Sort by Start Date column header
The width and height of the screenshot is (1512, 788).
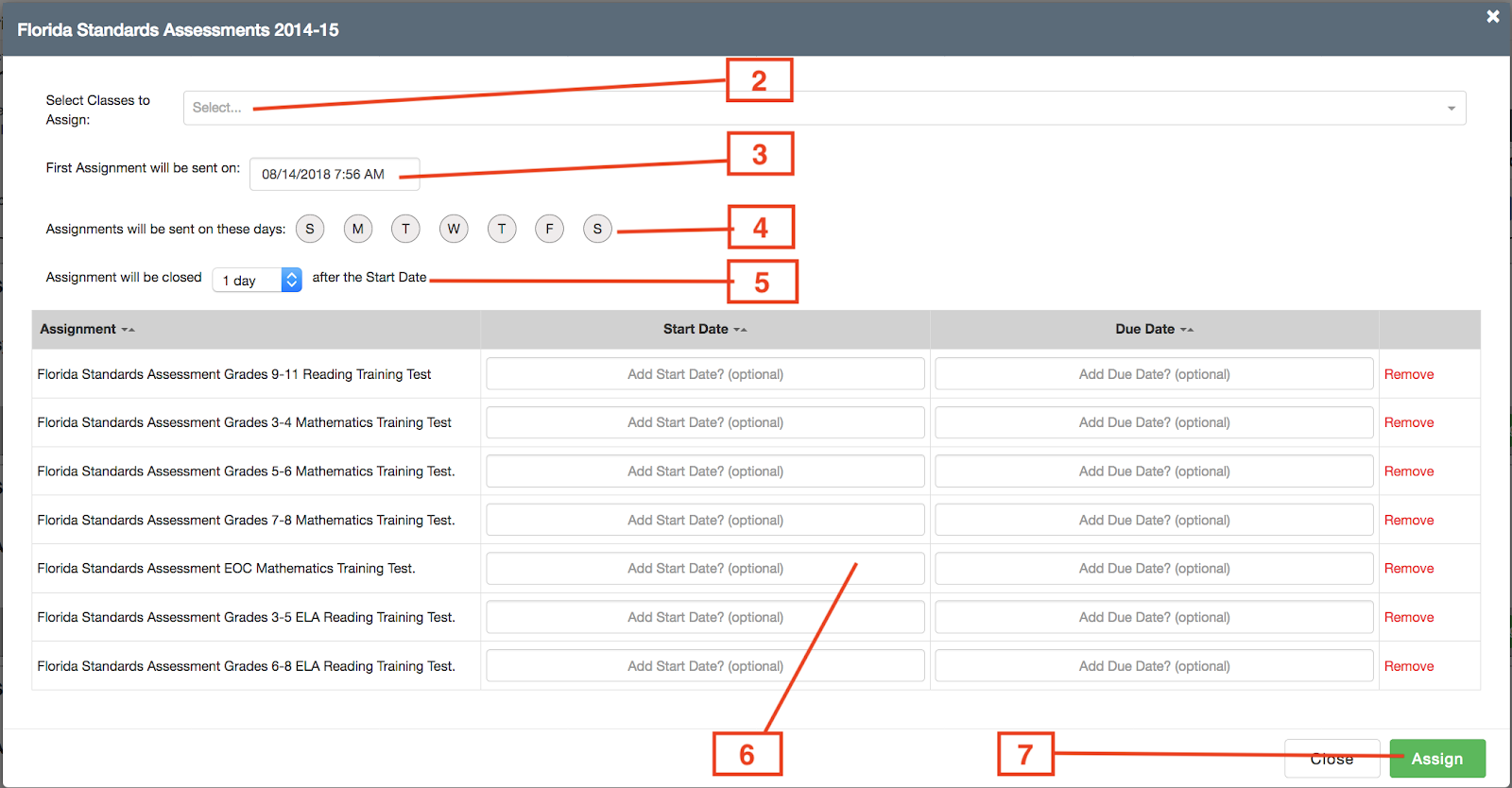click(705, 329)
